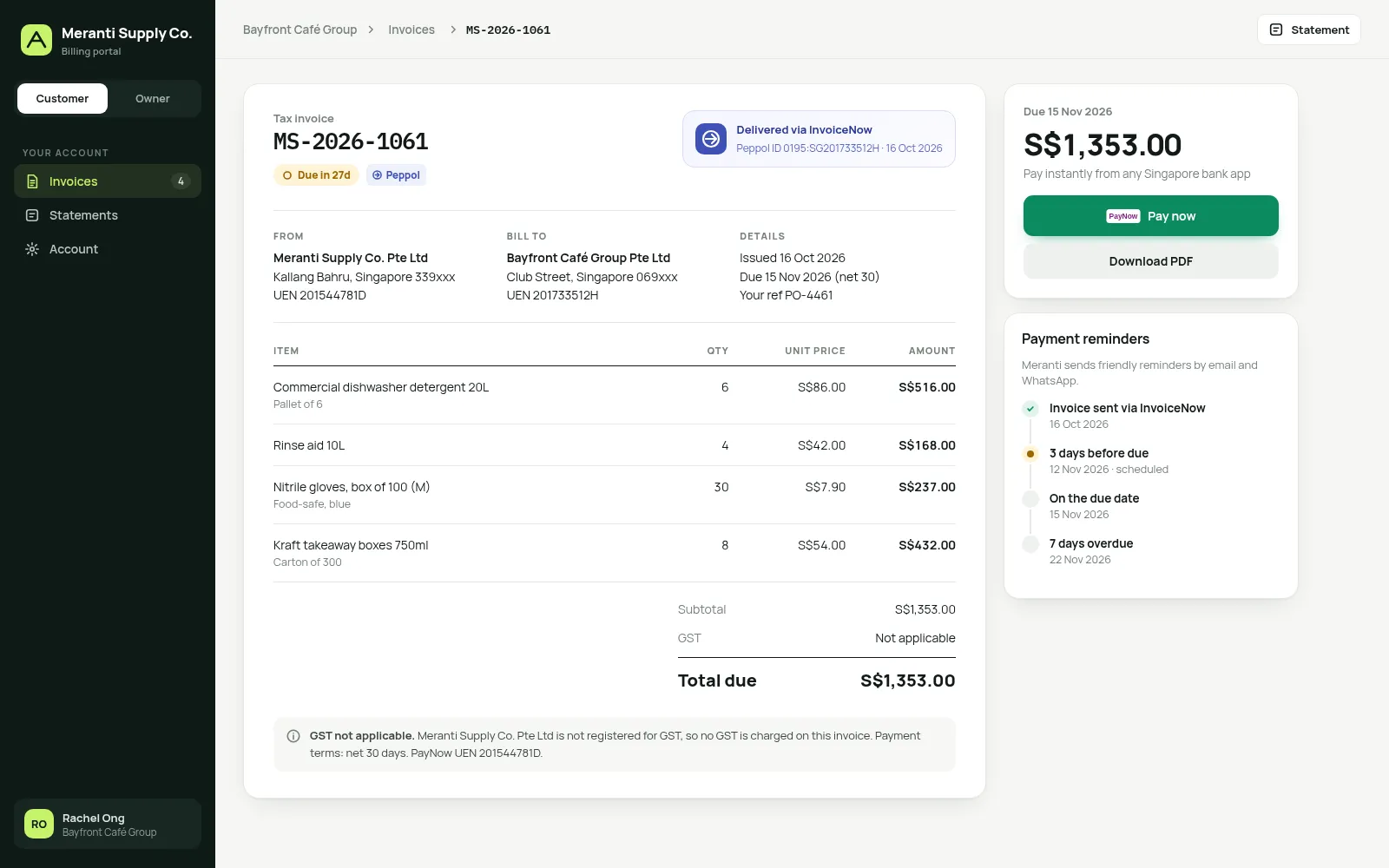Click the green check on invoice sent reminder
The width and height of the screenshot is (1389, 868).
click(x=1030, y=409)
